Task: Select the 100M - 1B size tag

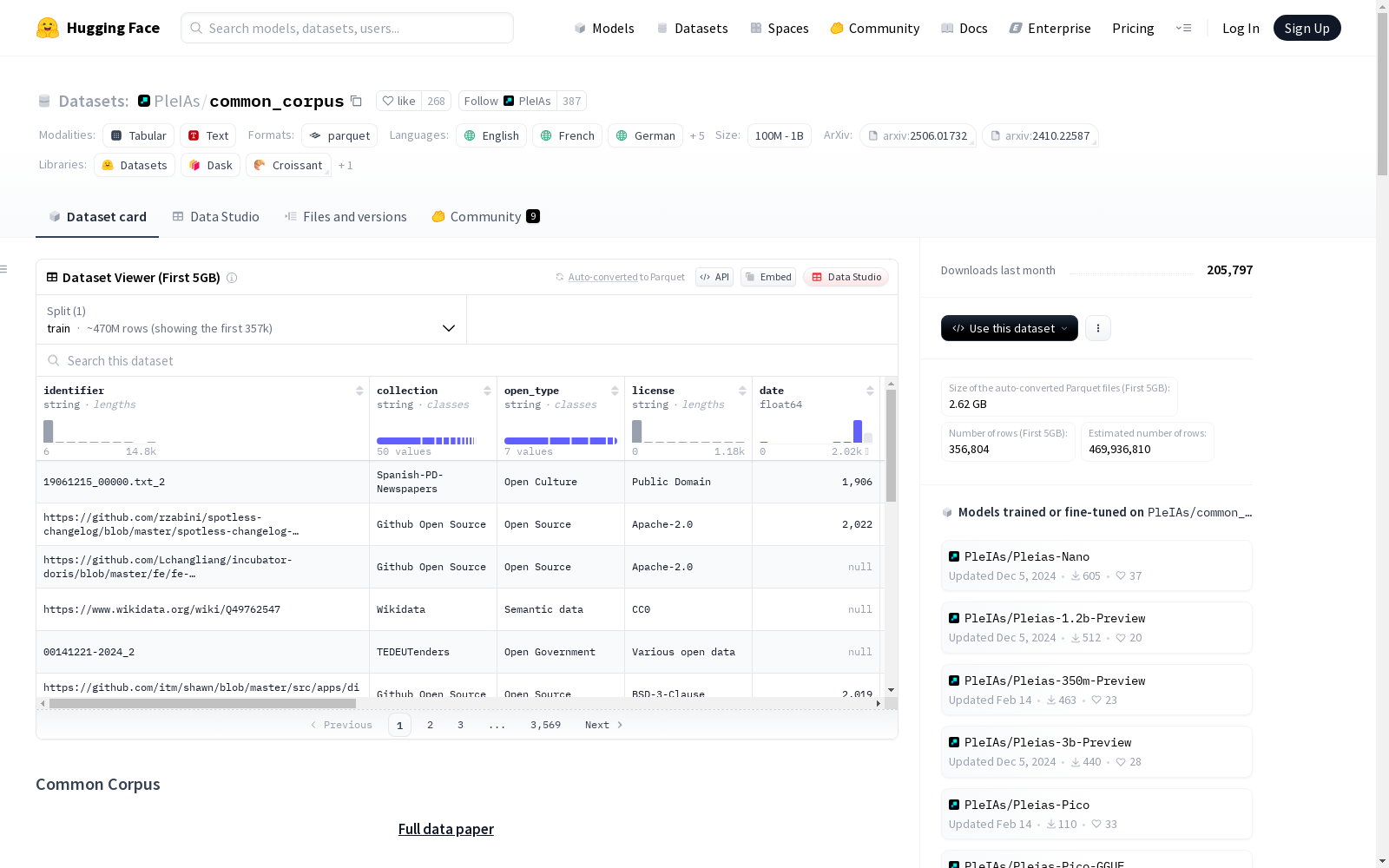Action: 780,135
